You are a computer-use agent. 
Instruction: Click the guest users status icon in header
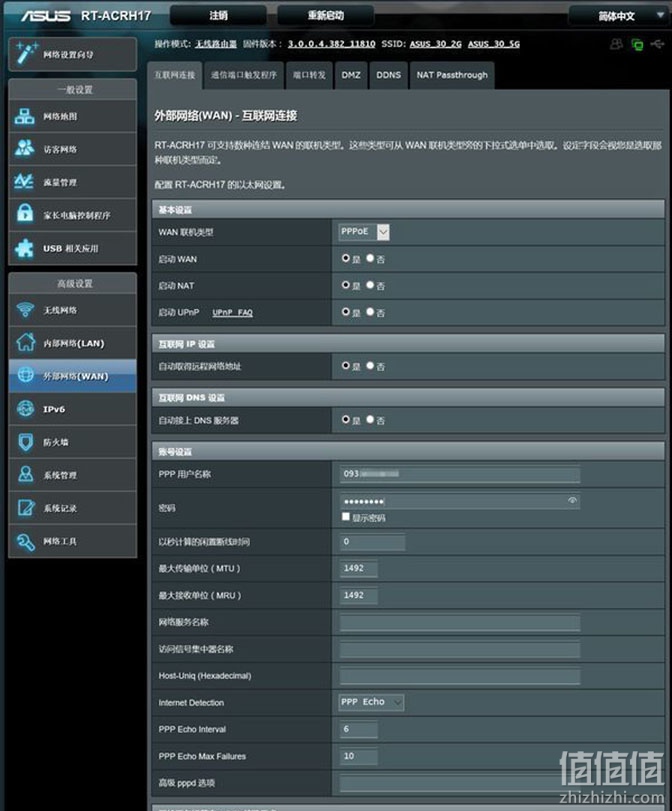coord(616,44)
